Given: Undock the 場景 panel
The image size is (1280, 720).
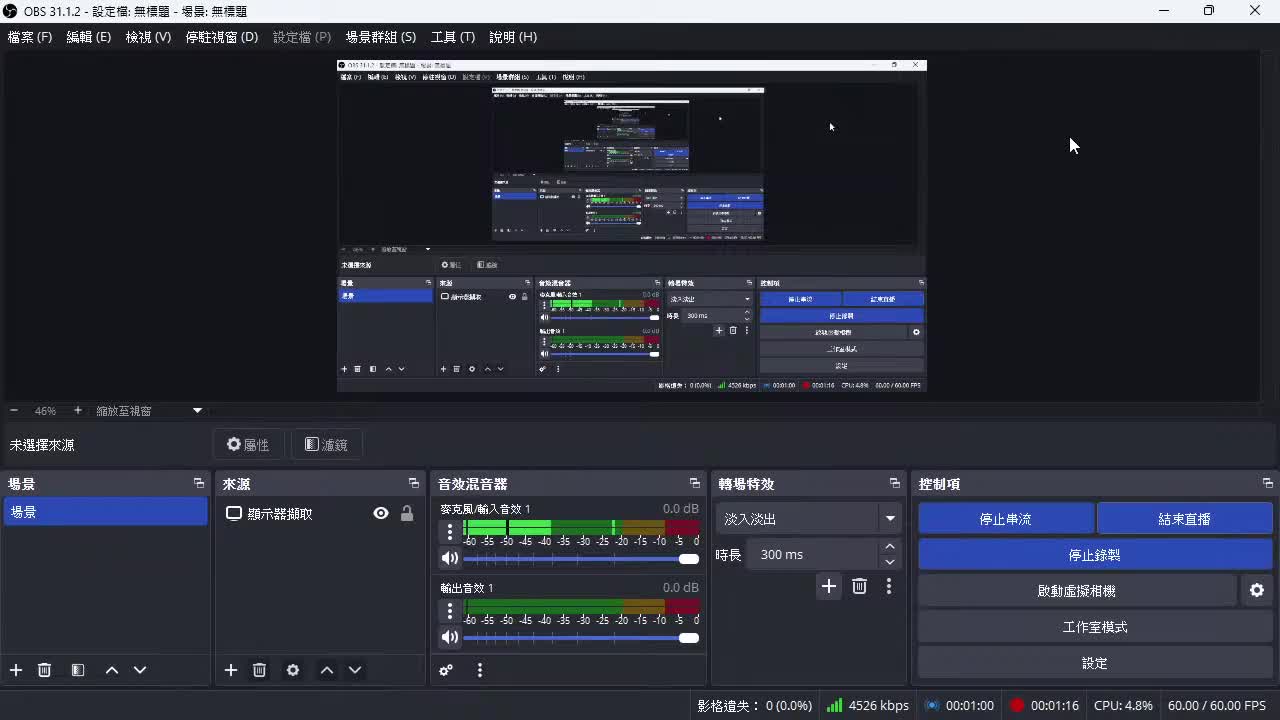Looking at the screenshot, I should click(199, 483).
